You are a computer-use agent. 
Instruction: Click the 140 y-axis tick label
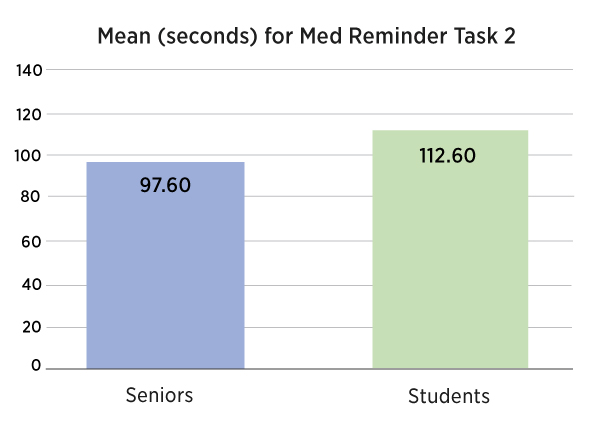28,71
